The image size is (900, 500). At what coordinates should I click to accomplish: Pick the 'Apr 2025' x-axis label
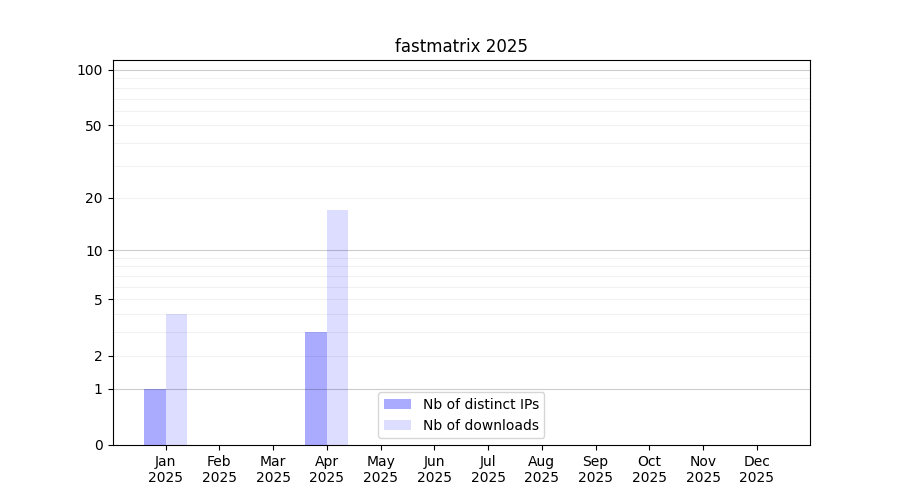click(327, 469)
